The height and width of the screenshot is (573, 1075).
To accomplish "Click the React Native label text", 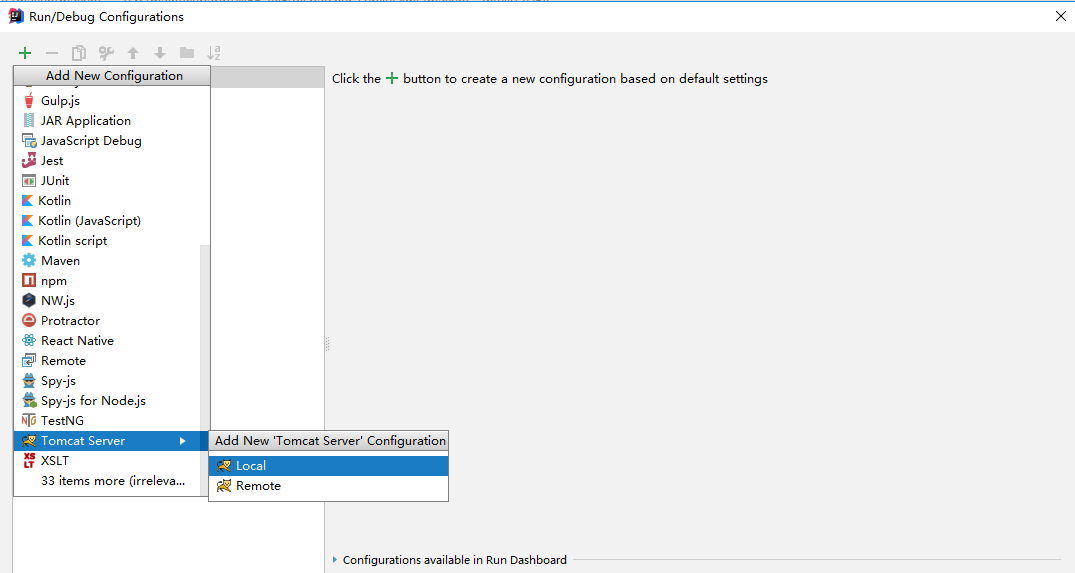I will click(77, 341).
